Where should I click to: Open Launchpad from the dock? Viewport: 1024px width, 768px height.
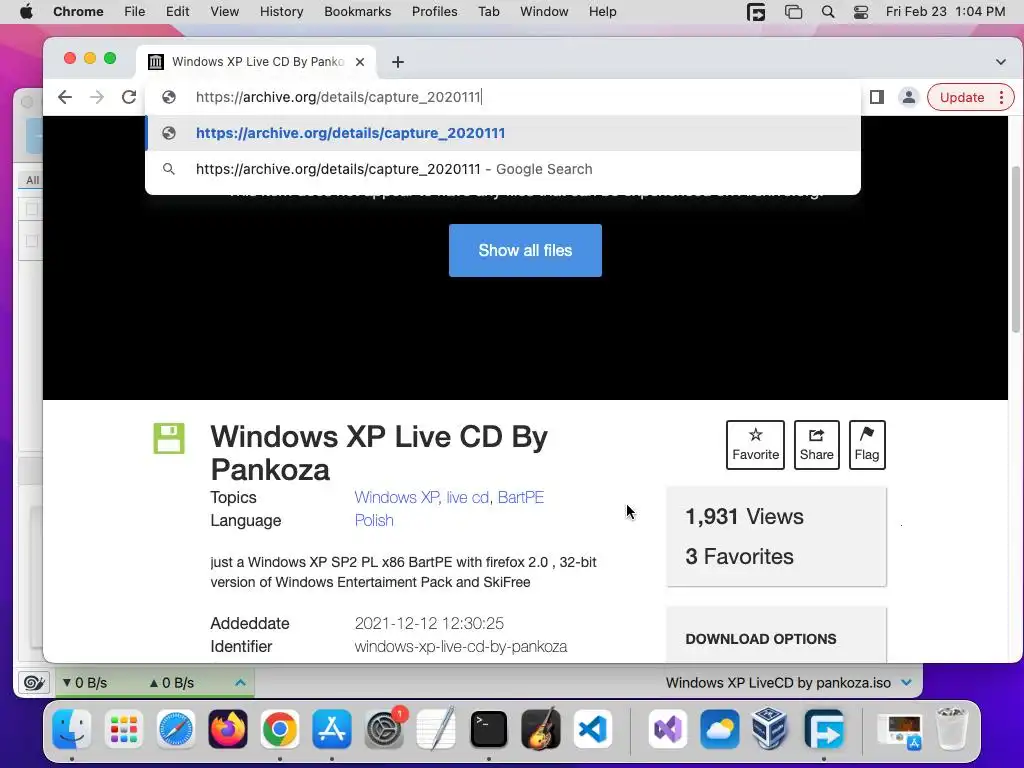tap(123, 729)
